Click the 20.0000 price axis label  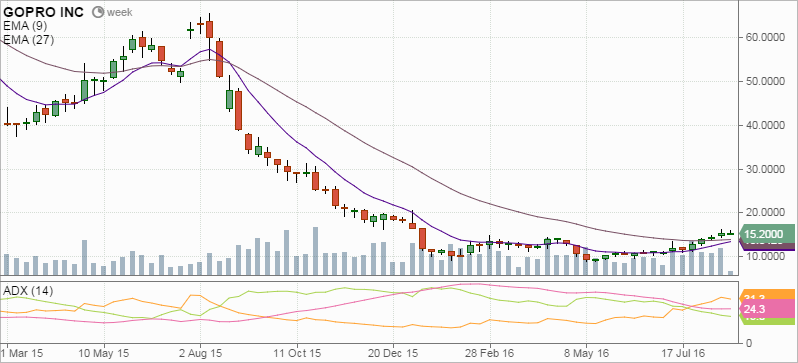pos(765,213)
